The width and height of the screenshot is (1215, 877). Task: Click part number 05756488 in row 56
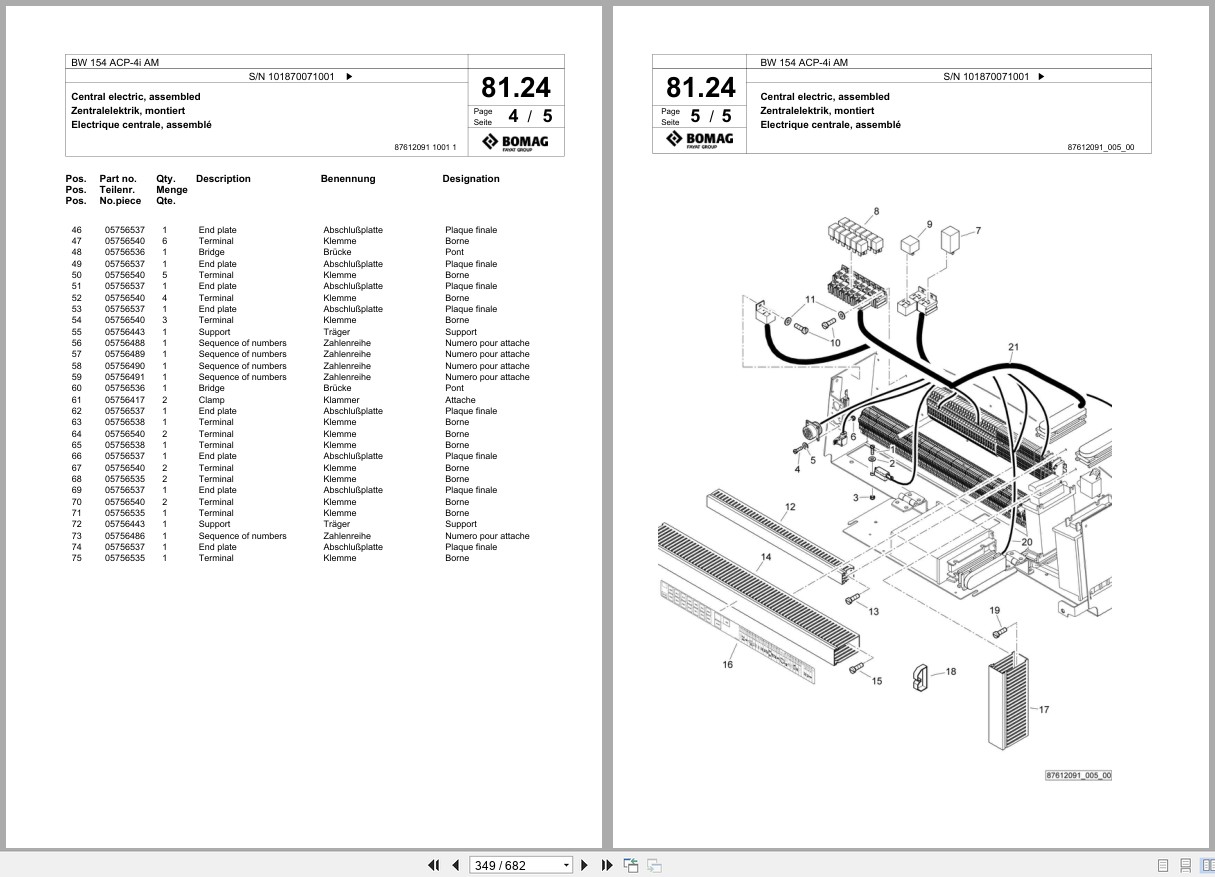click(125, 343)
